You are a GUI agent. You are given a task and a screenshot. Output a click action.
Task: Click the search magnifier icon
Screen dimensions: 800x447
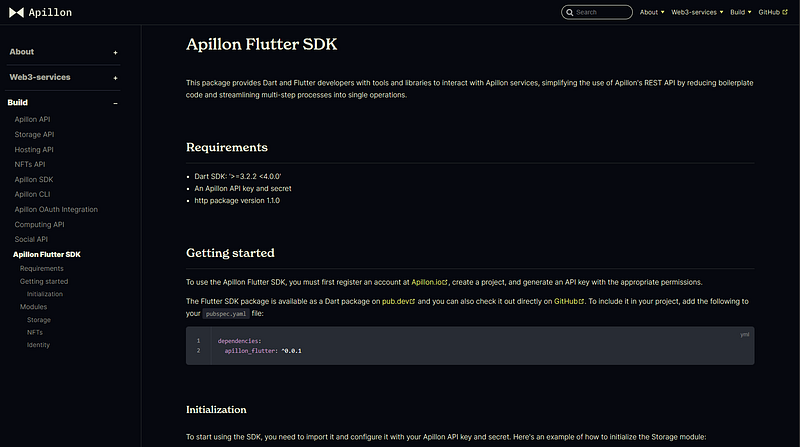569,12
